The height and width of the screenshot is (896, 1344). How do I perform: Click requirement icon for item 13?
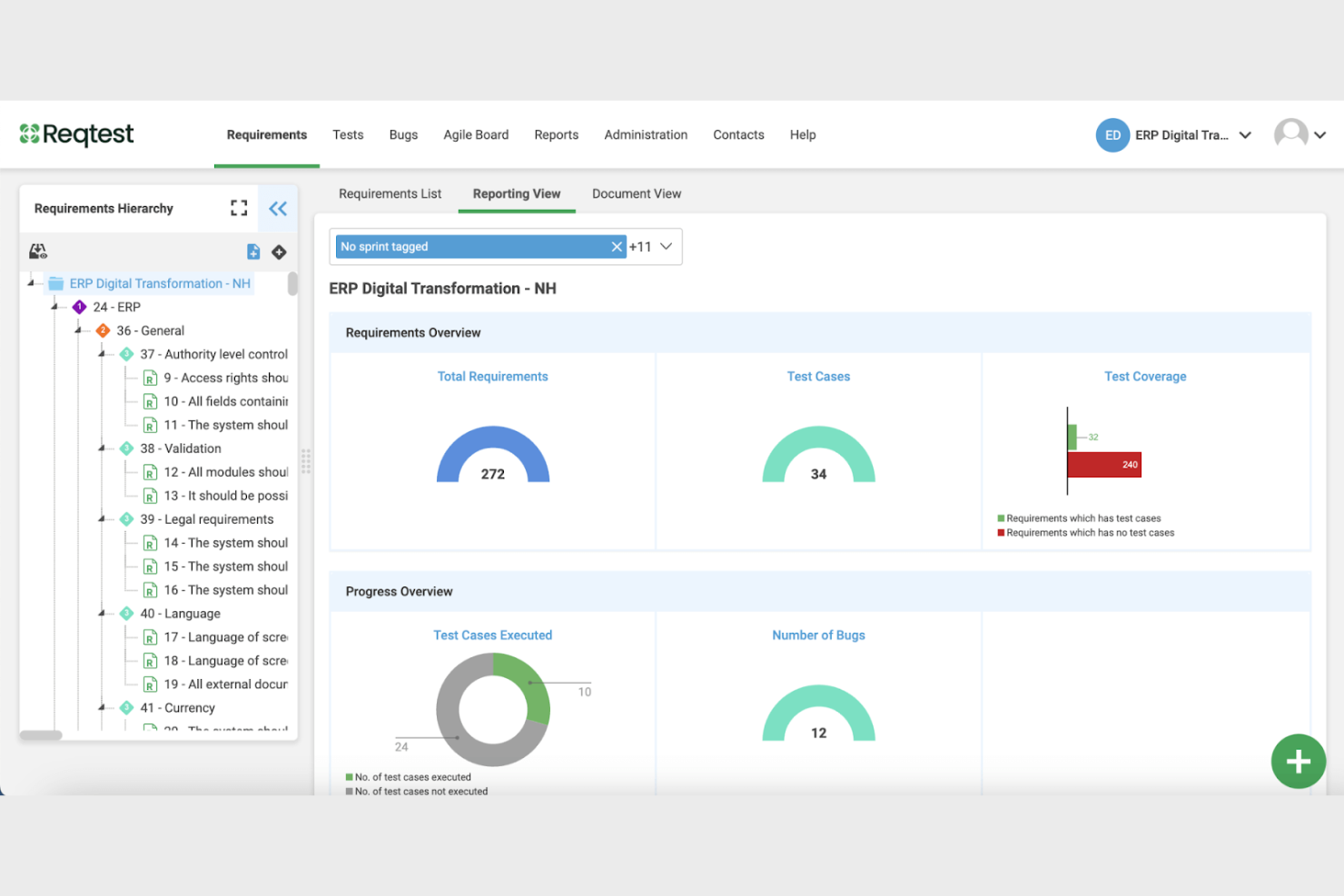point(151,496)
